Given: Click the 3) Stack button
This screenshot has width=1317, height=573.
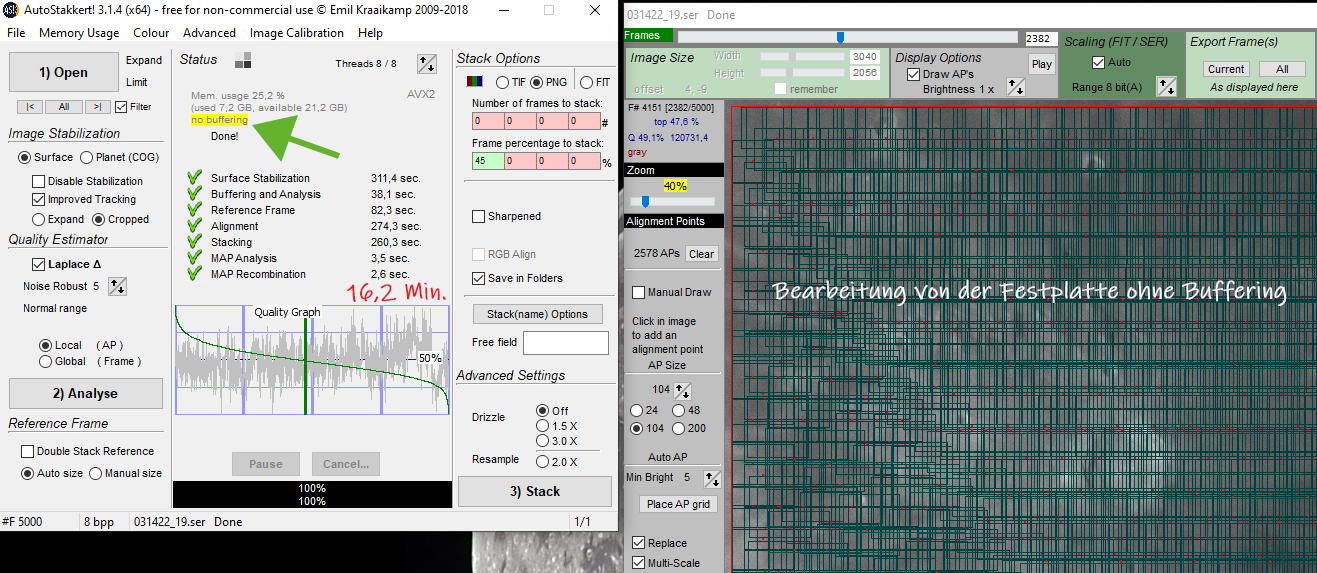Looking at the screenshot, I should [x=534, y=491].
